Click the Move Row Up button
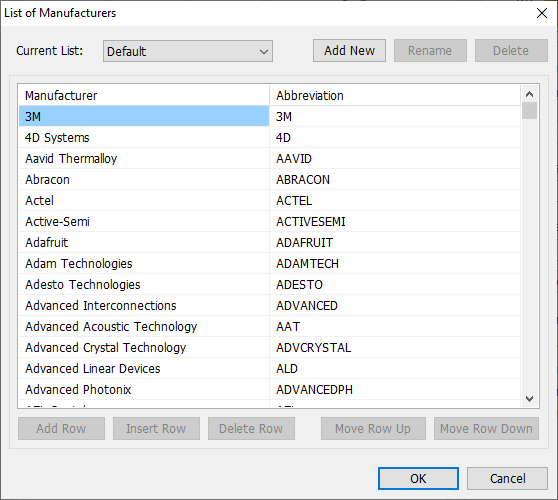This screenshot has height=500, width=558. click(373, 428)
